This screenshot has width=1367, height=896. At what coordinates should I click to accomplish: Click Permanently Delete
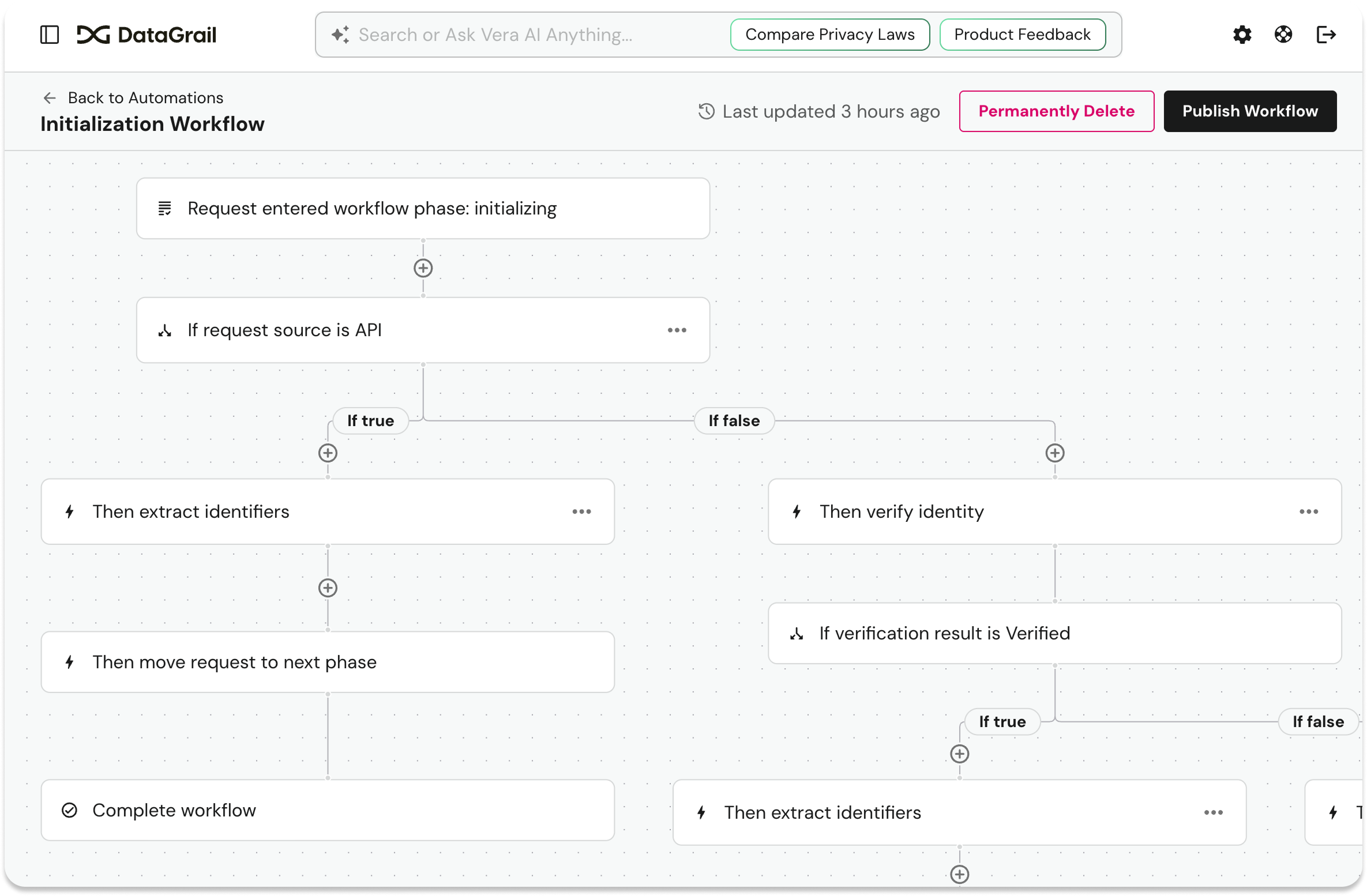tap(1056, 111)
